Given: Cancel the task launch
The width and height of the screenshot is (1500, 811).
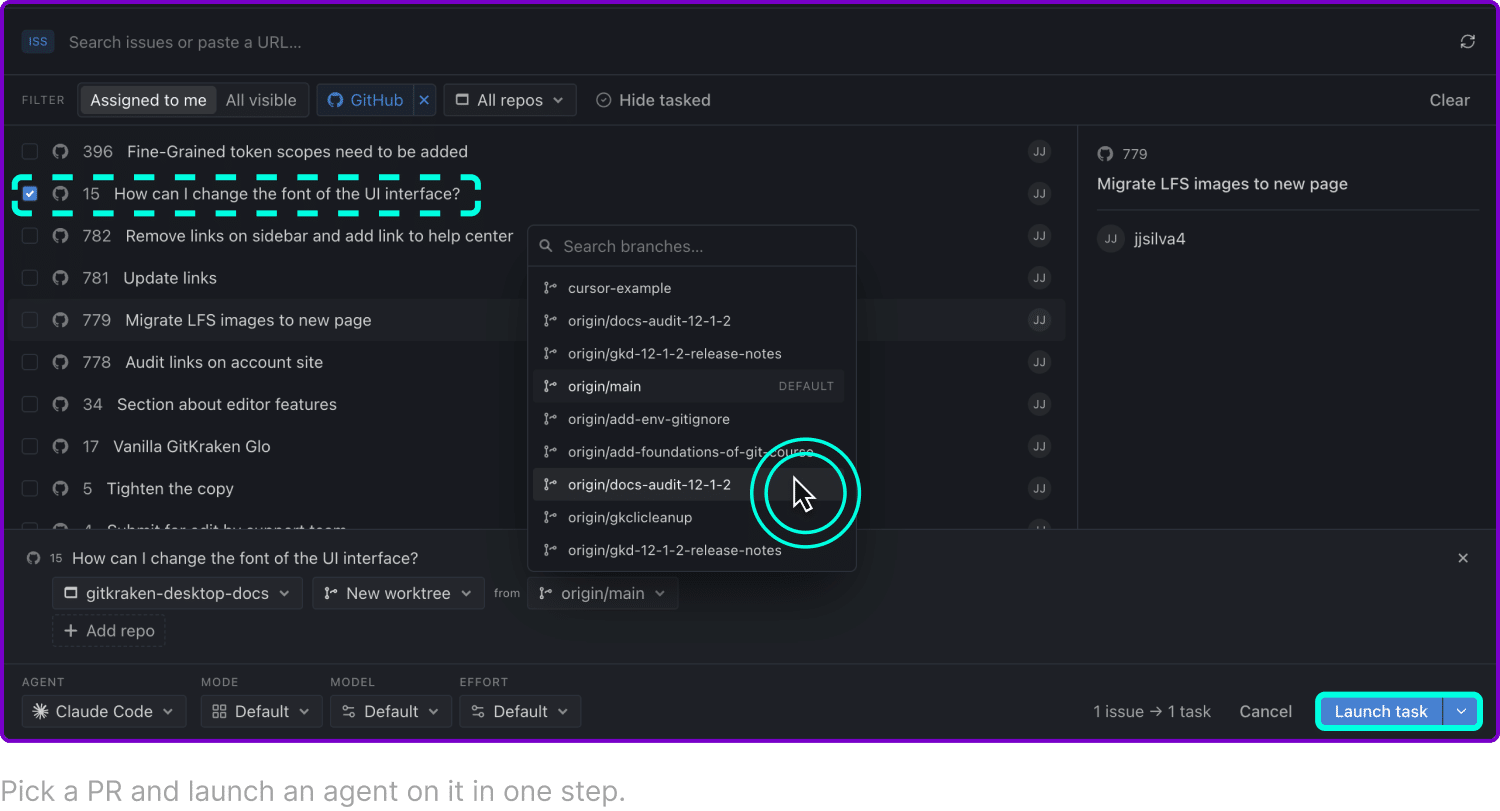Looking at the screenshot, I should (1265, 711).
